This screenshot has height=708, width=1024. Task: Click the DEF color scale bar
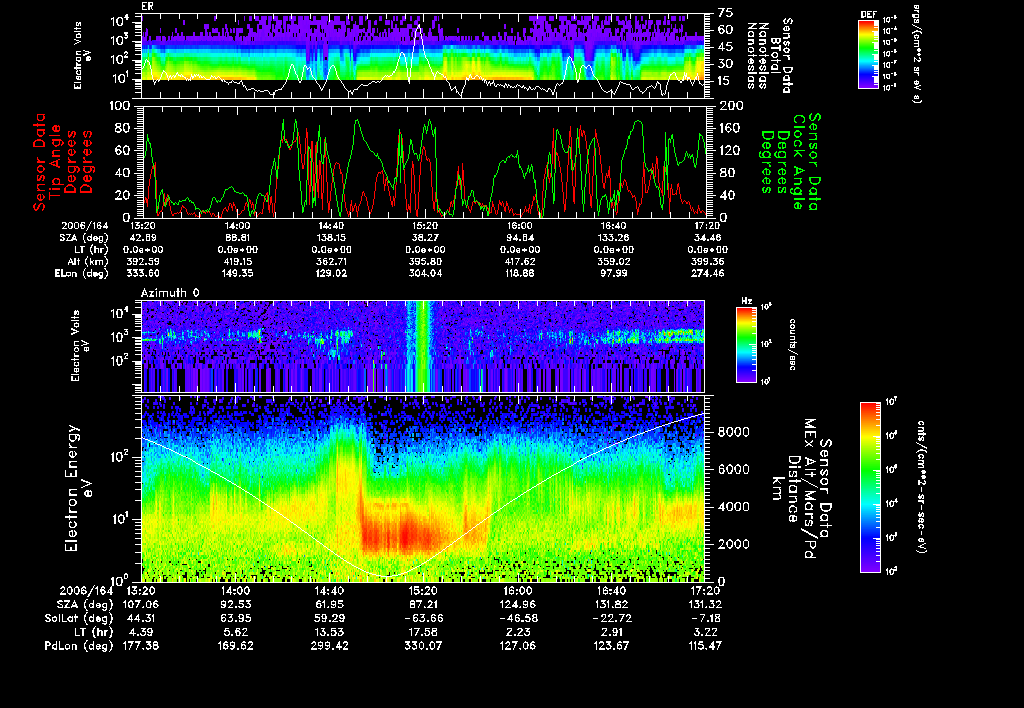(x=868, y=54)
